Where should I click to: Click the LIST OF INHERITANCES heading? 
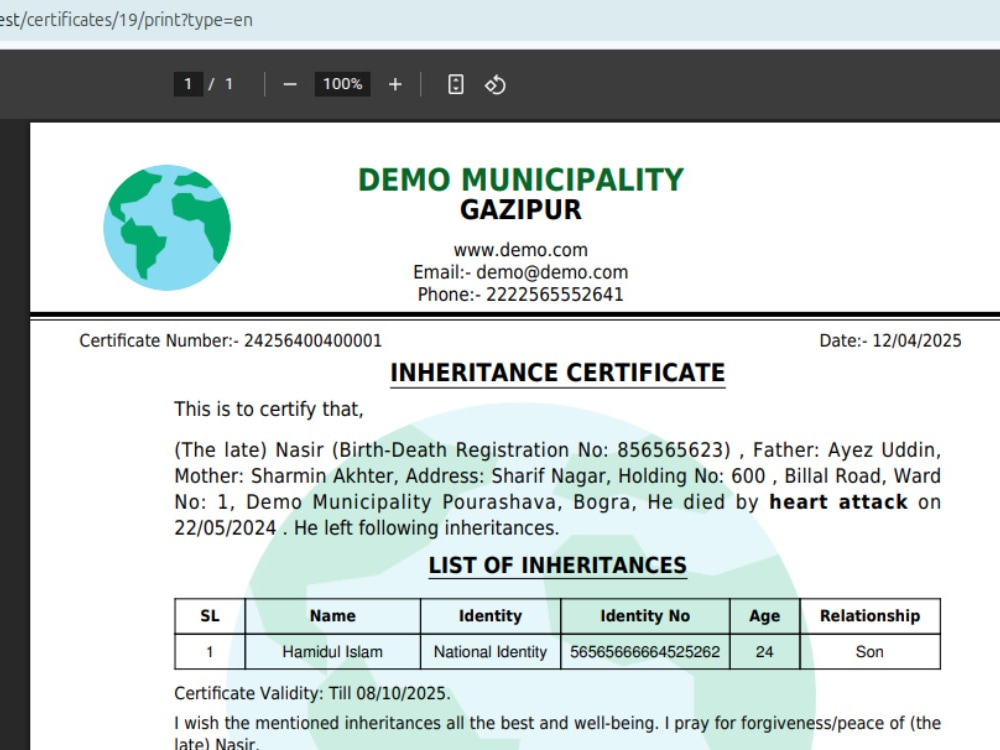pos(557,565)
